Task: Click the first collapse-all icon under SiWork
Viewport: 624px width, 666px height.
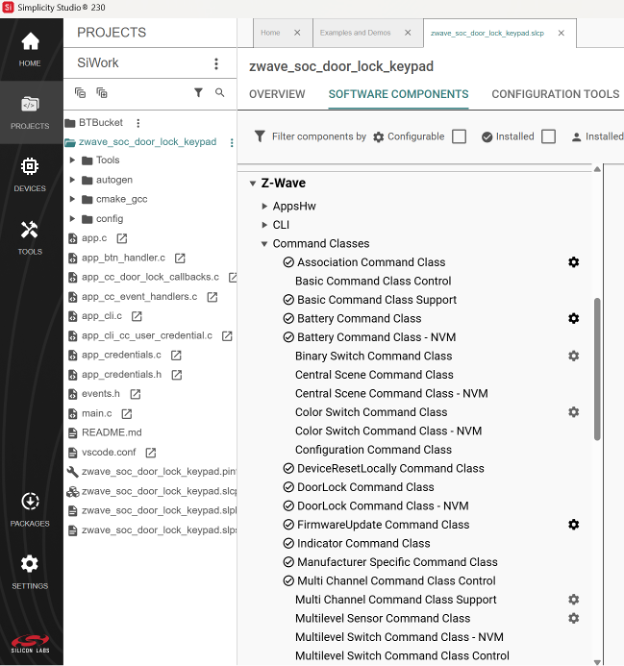Action: (80, 93)
